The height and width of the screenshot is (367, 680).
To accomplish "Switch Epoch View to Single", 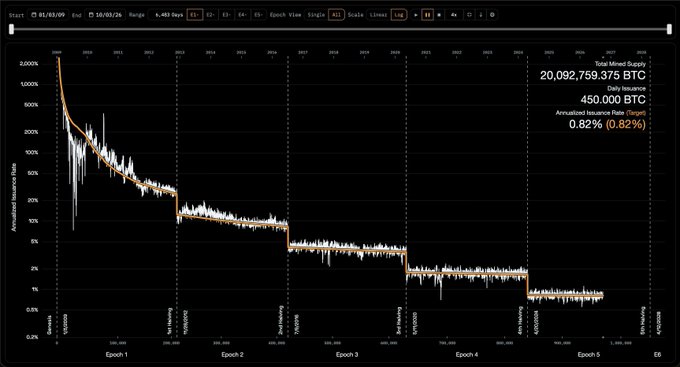I will pyautogui.click(x=316, y=15).
